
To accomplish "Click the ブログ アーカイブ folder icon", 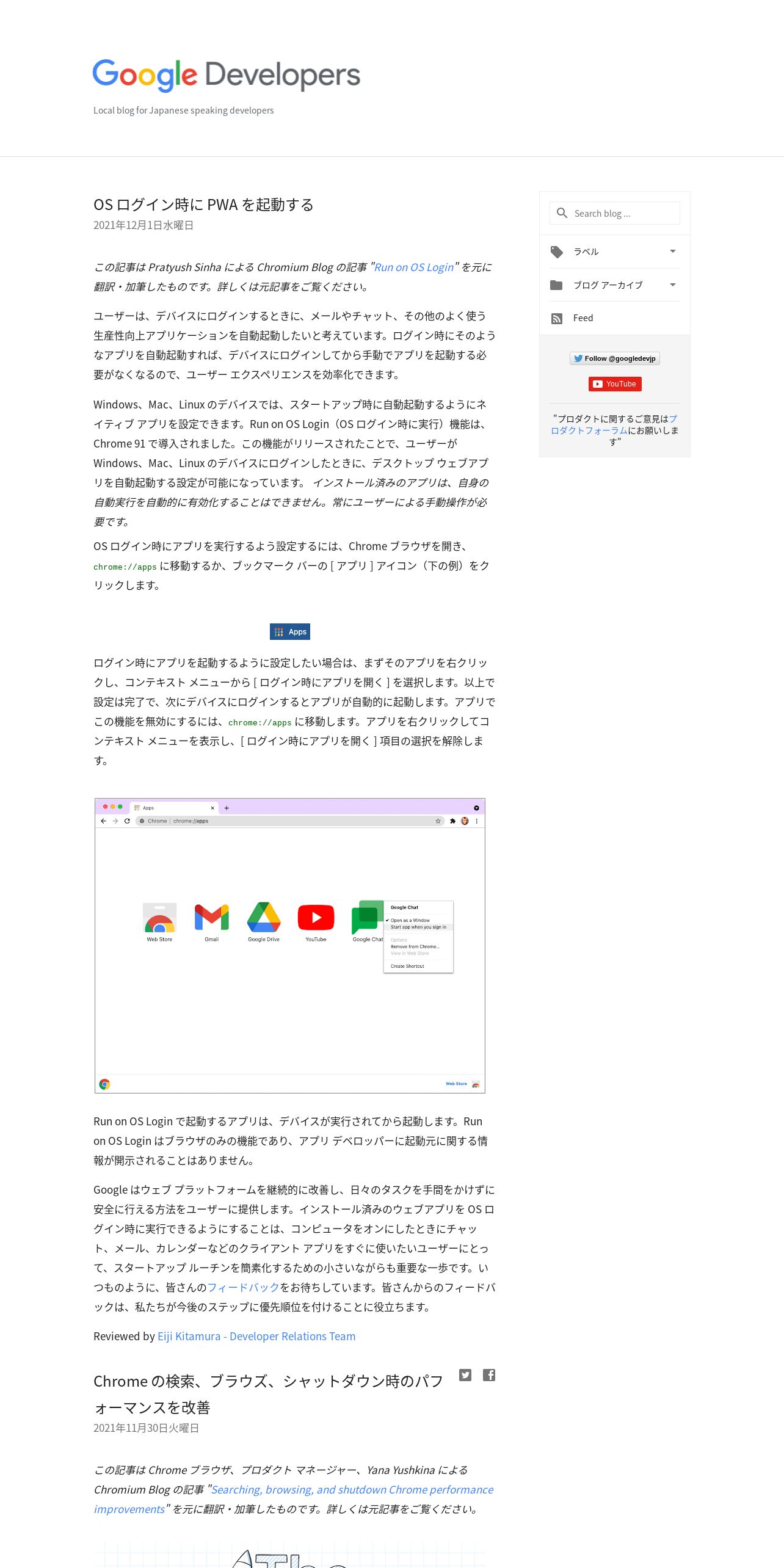I will pos(556,285).
